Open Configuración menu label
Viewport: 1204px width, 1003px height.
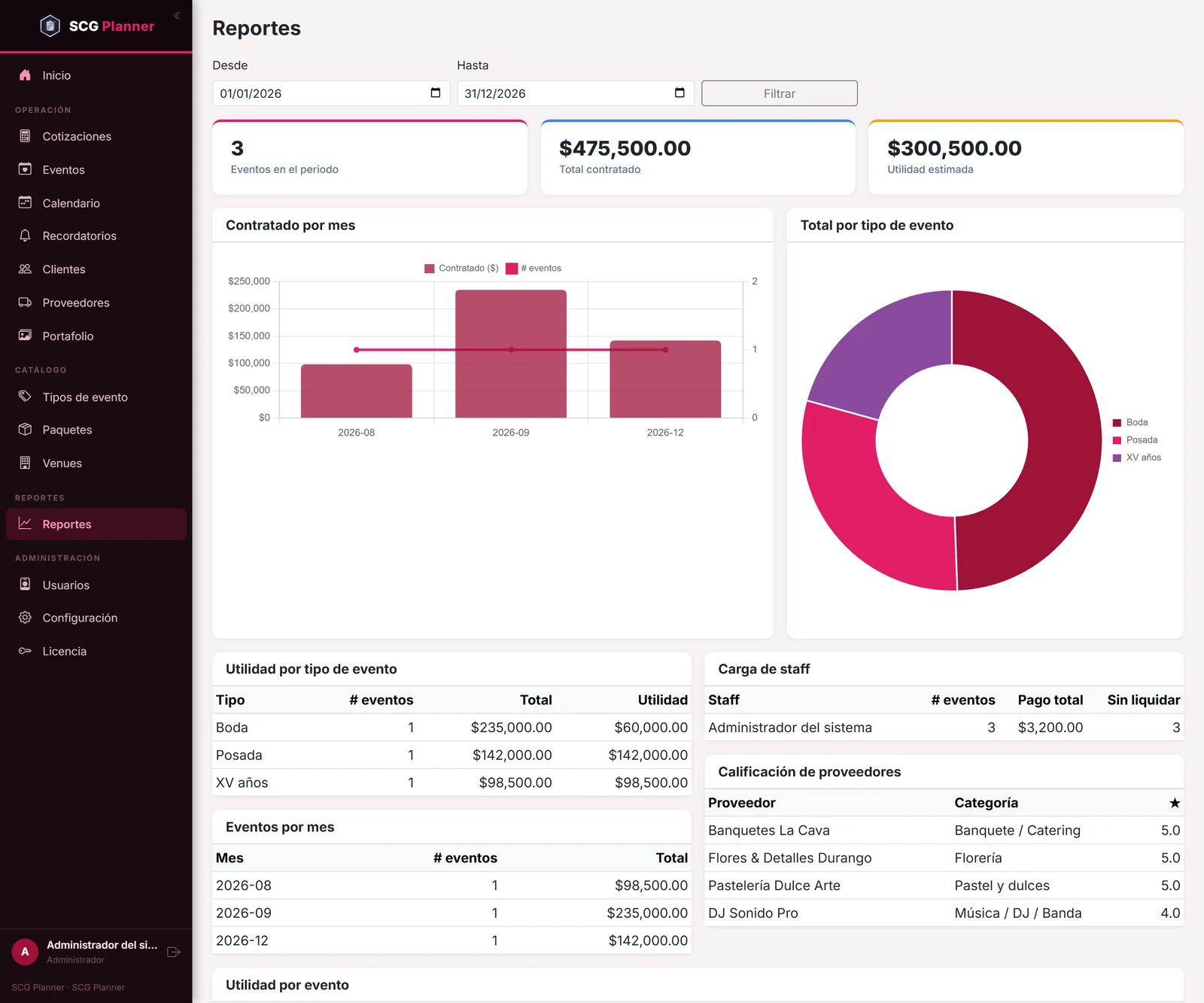coord(80,618)
